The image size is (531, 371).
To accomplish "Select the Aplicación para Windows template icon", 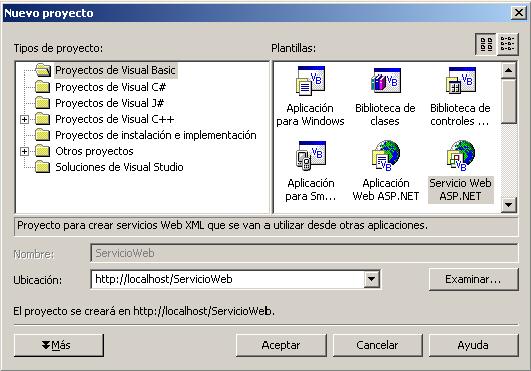I will pos(310,81).
